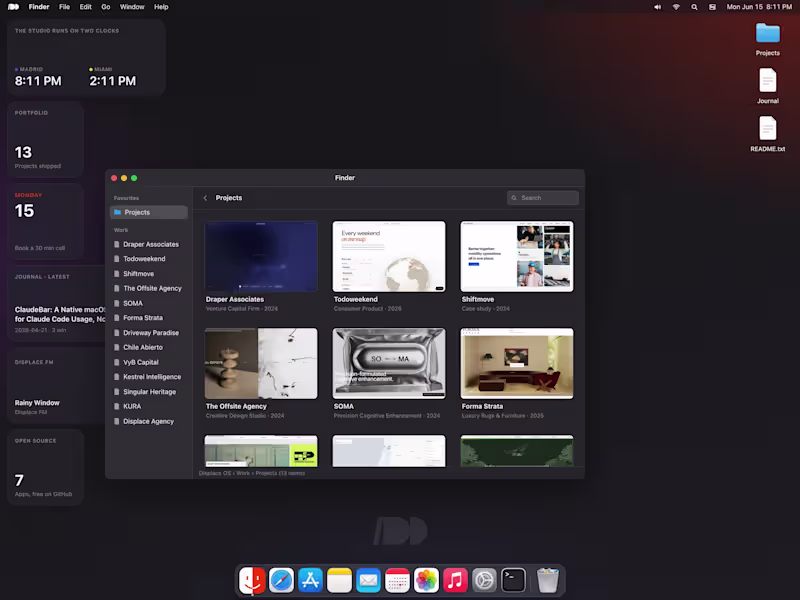Viewport: 800px width, 600px height.
Task: Select Projects in Favorites sidebar
Action: pyautogui.click(x=149, y=212)
